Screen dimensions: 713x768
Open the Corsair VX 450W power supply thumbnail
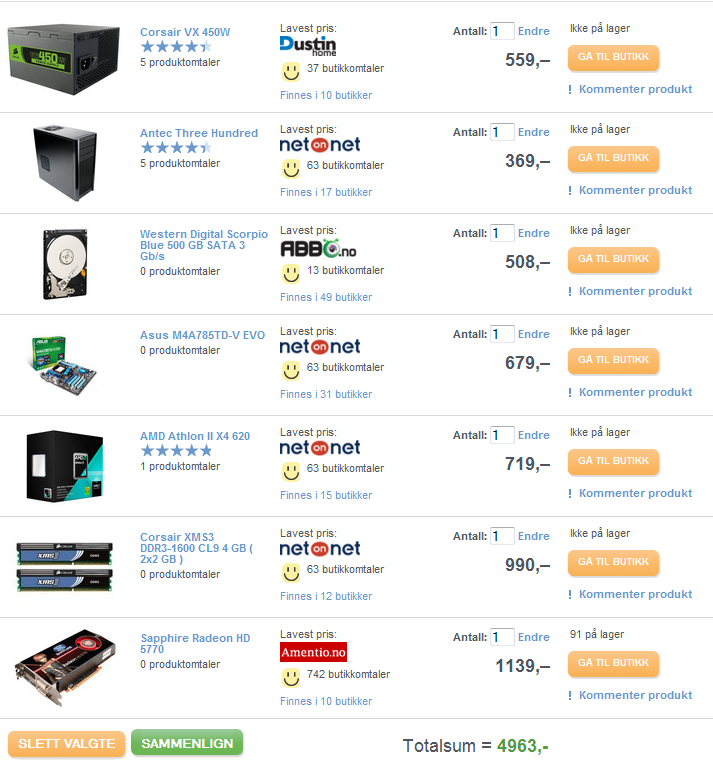coord(64,59)
